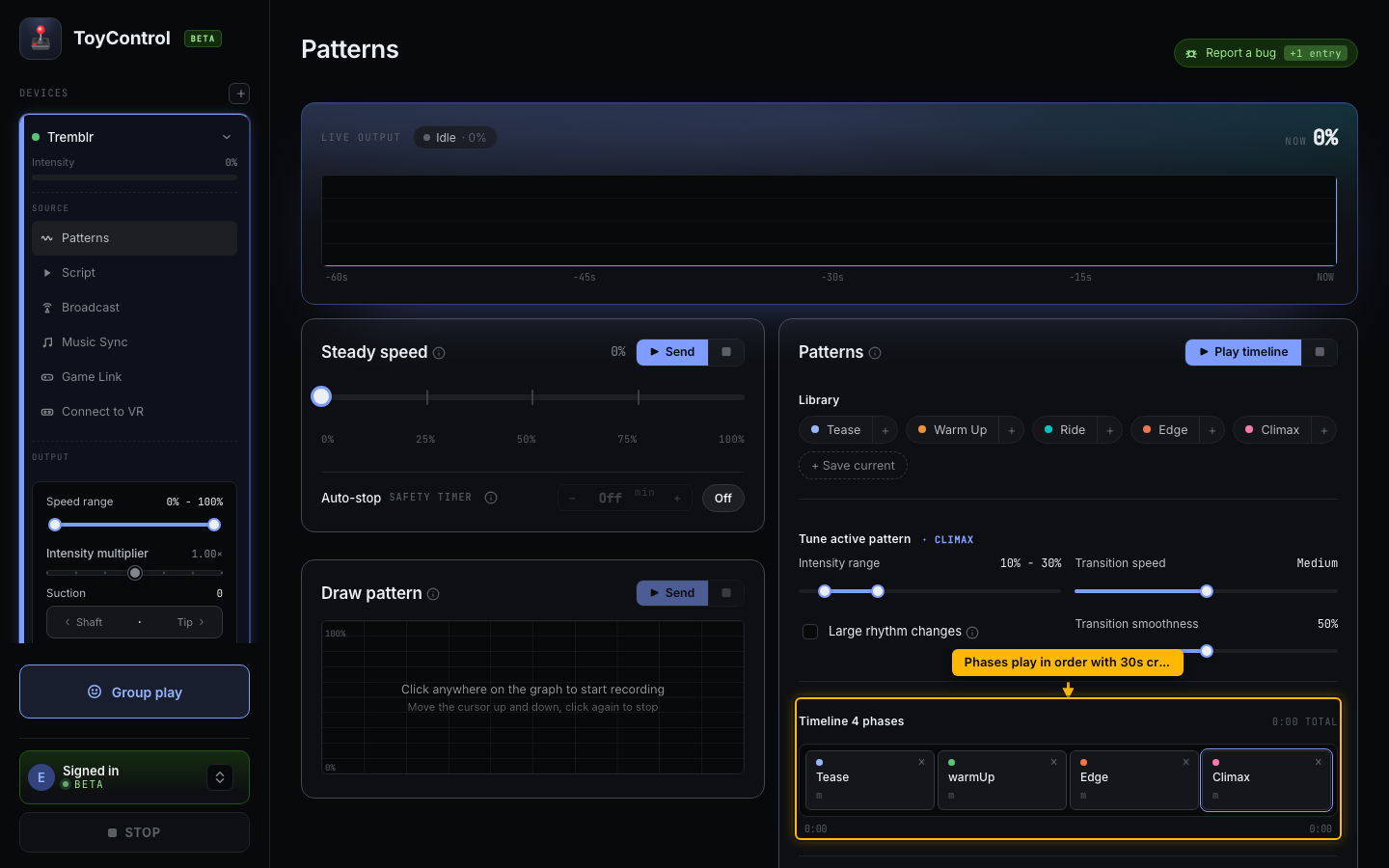Remove warmUp phase from timeline
The image size is (1389, 868).
coord(1053,762)
